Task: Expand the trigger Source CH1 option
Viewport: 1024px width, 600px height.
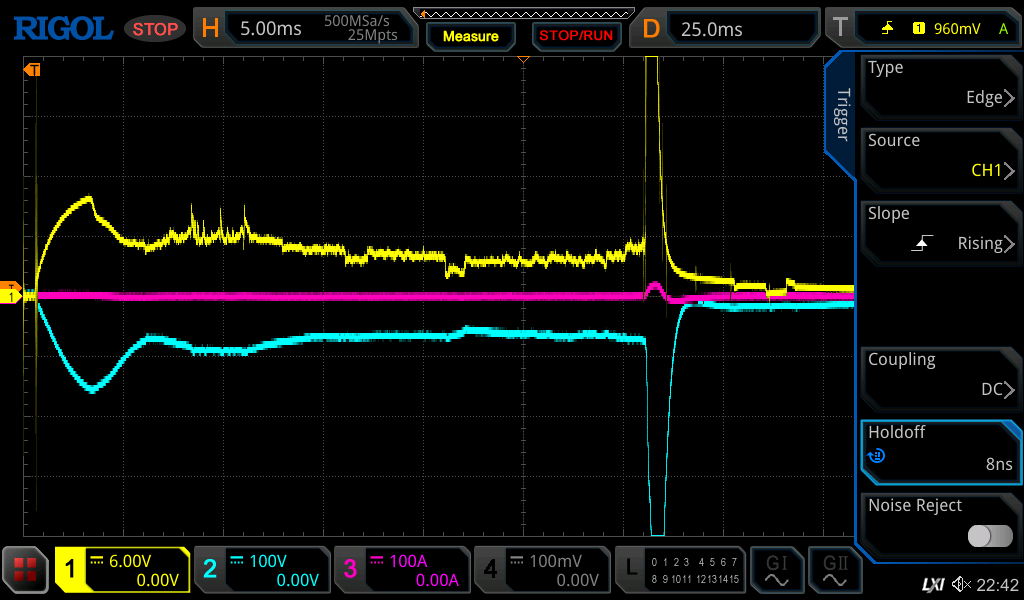Action: click(x=940, y=156)
